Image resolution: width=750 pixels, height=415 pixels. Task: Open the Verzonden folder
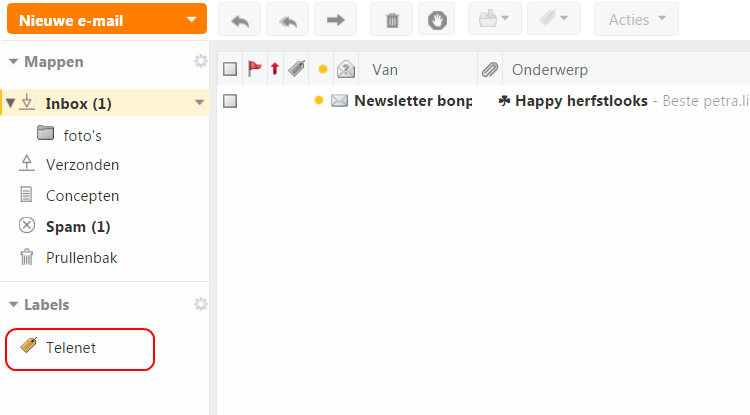tap(82, 164)
